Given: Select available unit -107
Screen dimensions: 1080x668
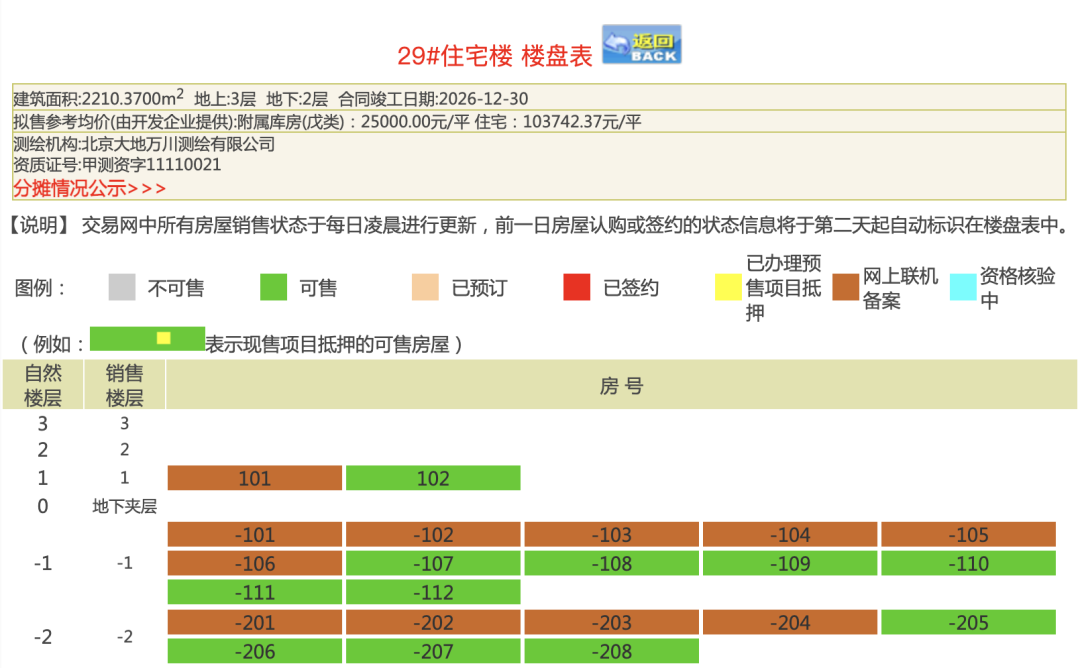Looking at the screenshot, I should point(433,564).
